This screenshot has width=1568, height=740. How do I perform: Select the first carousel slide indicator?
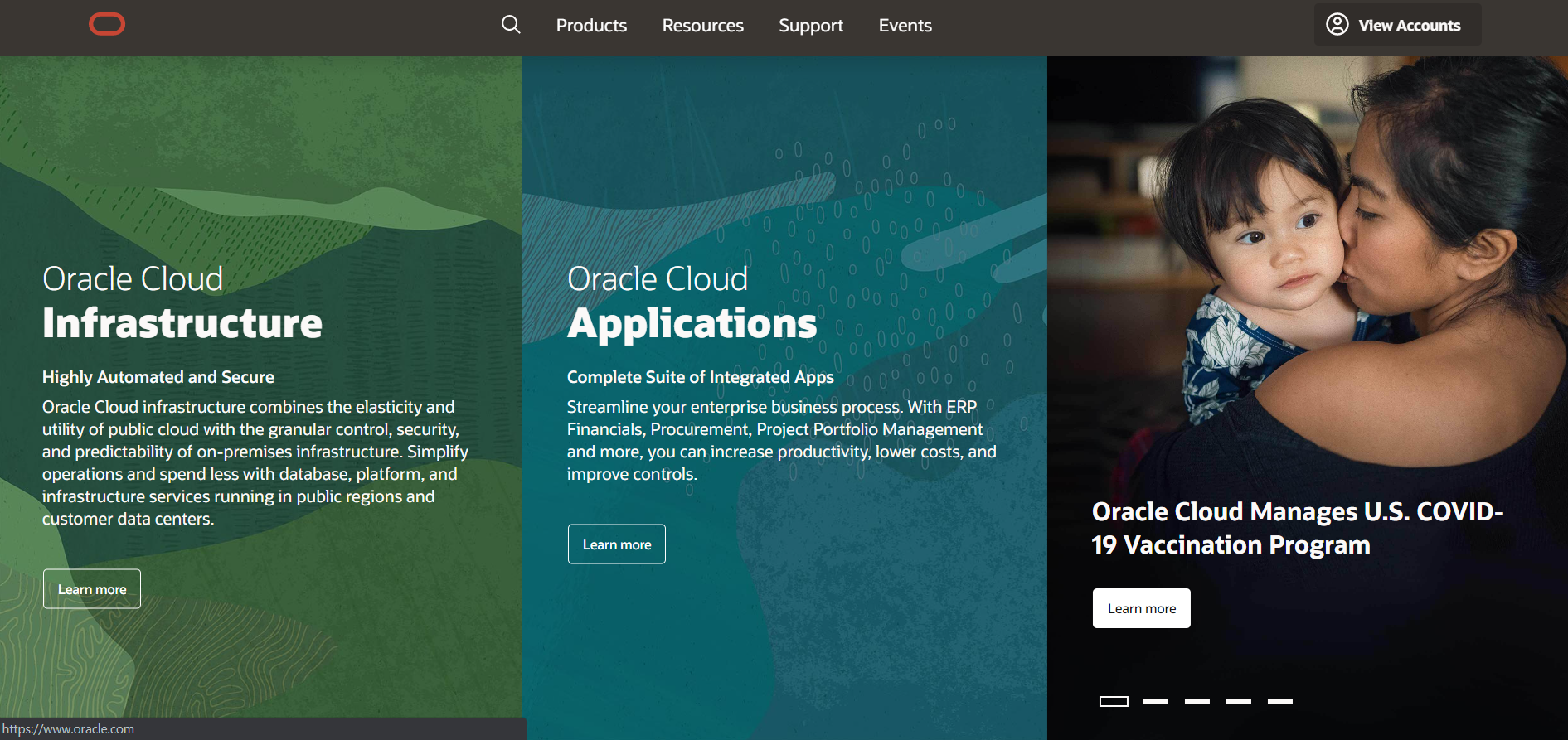point(1114,701)
